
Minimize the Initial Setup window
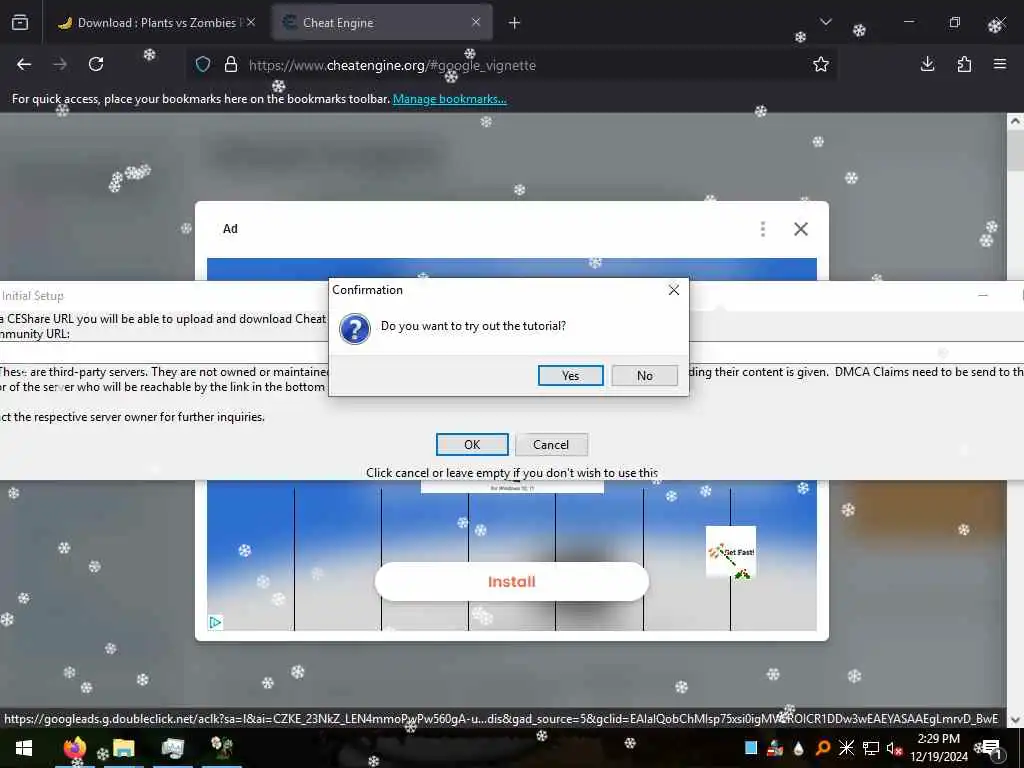pyautogui.click(x=983, y=296)
